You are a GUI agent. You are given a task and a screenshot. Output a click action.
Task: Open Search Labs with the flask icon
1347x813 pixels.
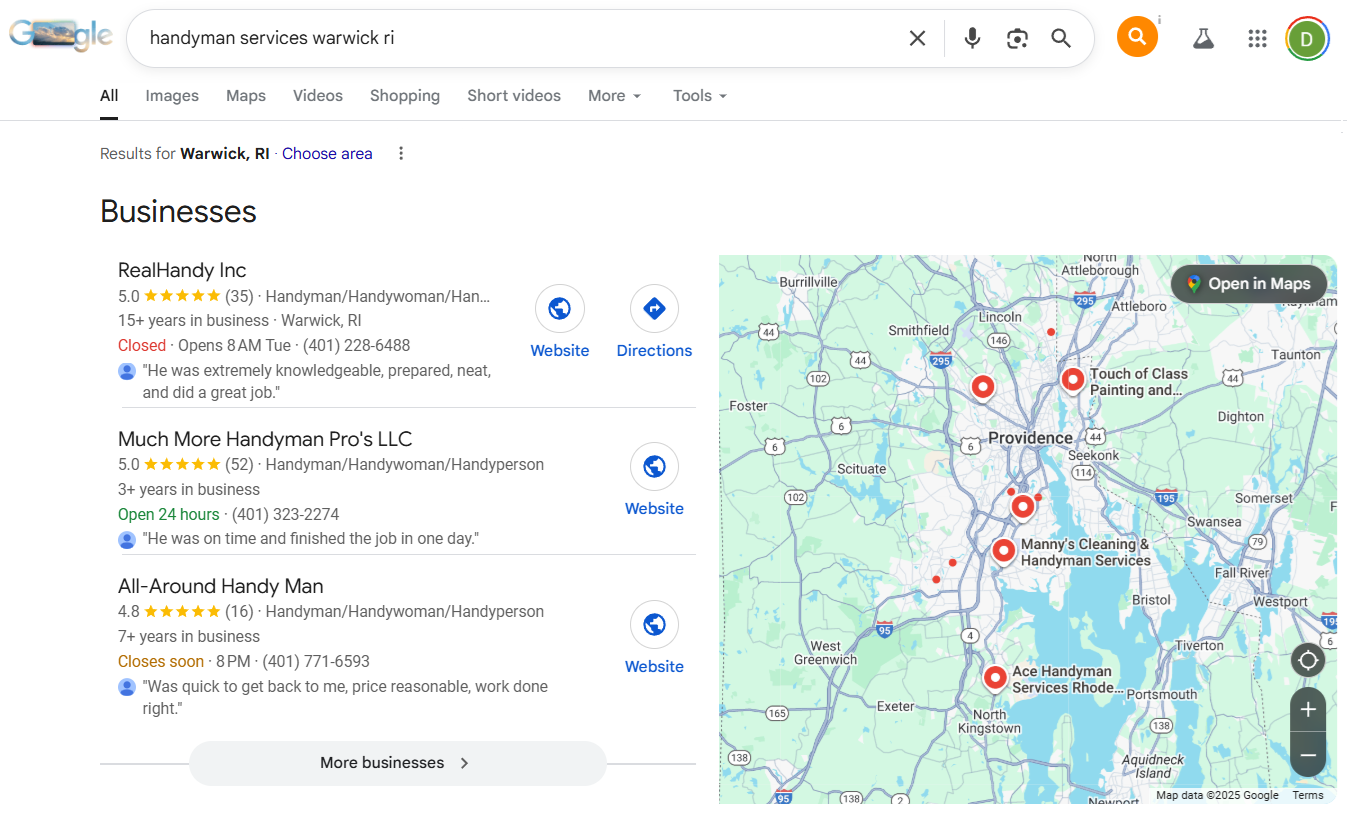pos(1202,37)
